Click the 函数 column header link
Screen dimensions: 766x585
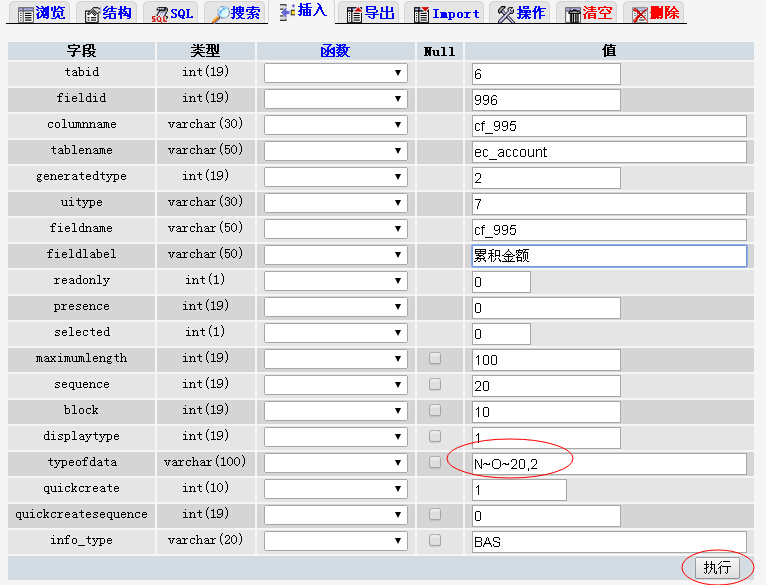(x=335, y=51)
